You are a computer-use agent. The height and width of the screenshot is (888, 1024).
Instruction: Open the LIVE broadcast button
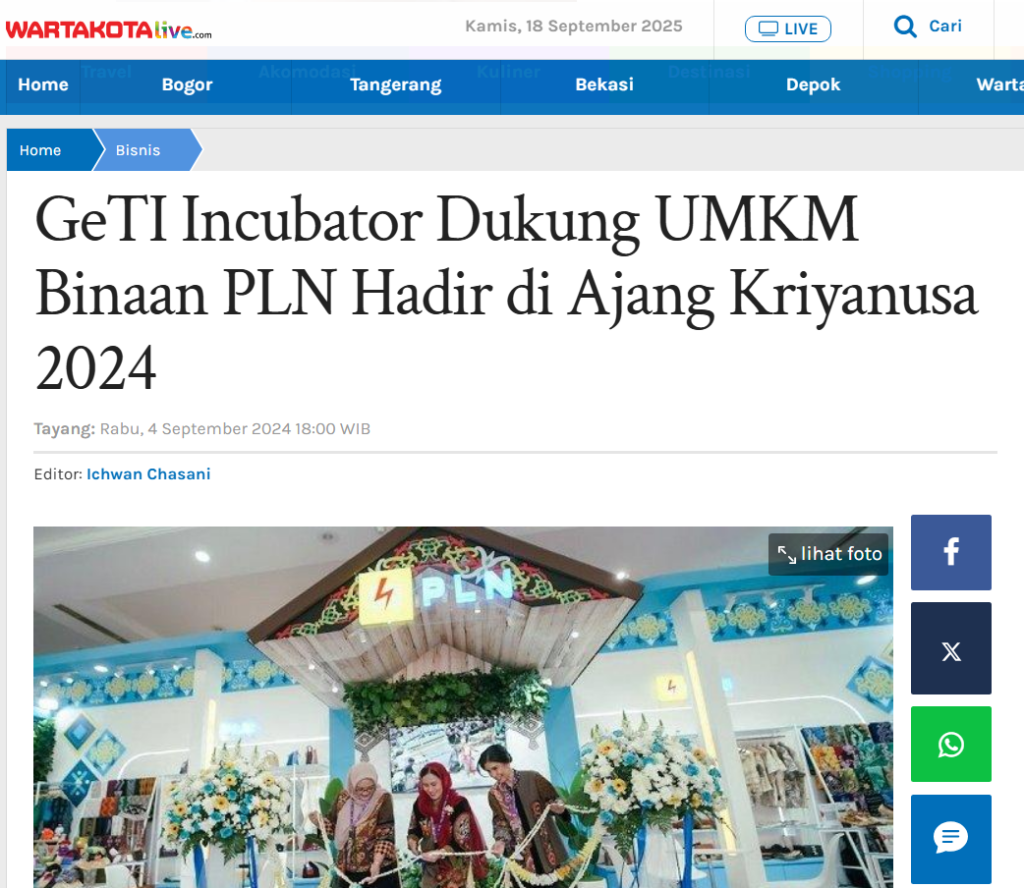pyautogui.click(x=788, y=29)
